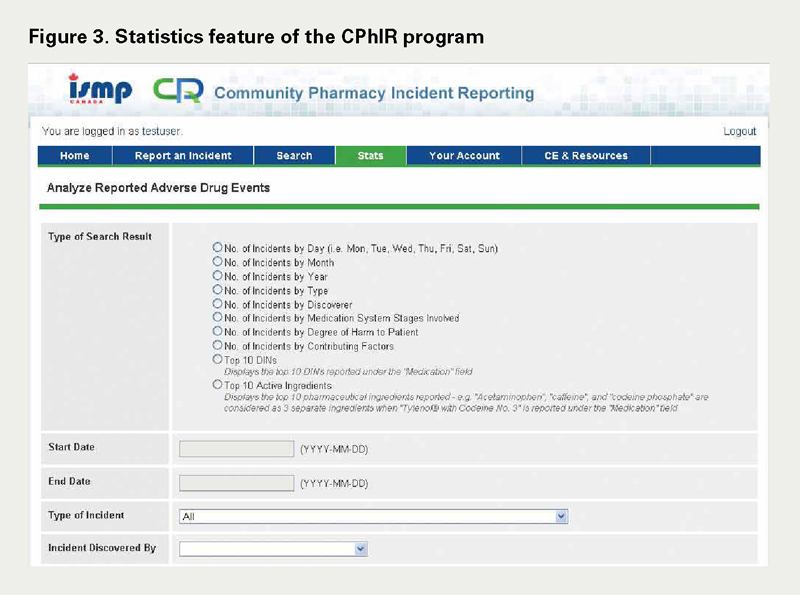Screen dimensions: 800x595
Task: Go to Report an Incident tab
Action: [183, 156]
